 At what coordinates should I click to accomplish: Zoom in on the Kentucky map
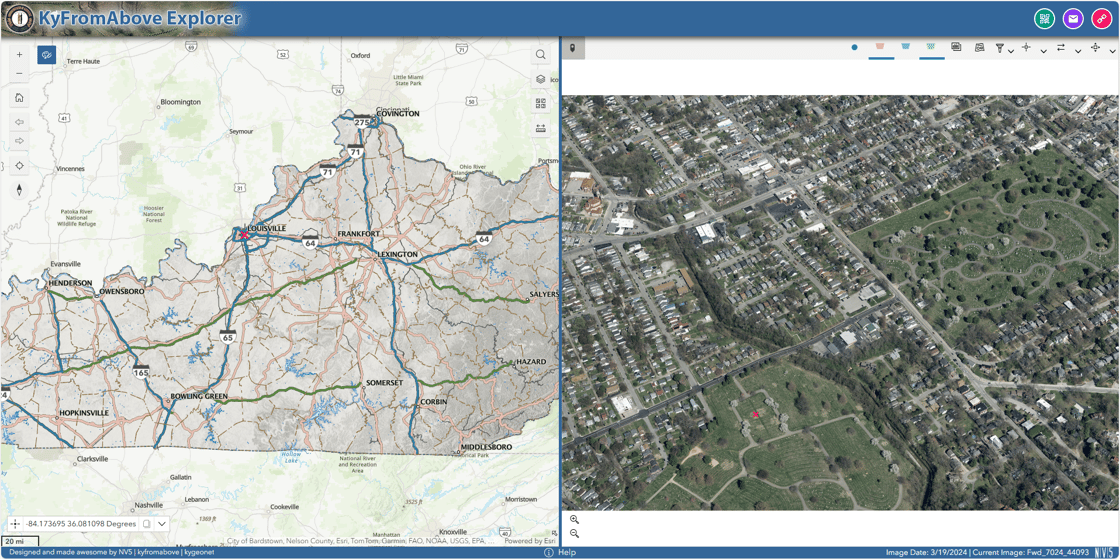[19, 55]
